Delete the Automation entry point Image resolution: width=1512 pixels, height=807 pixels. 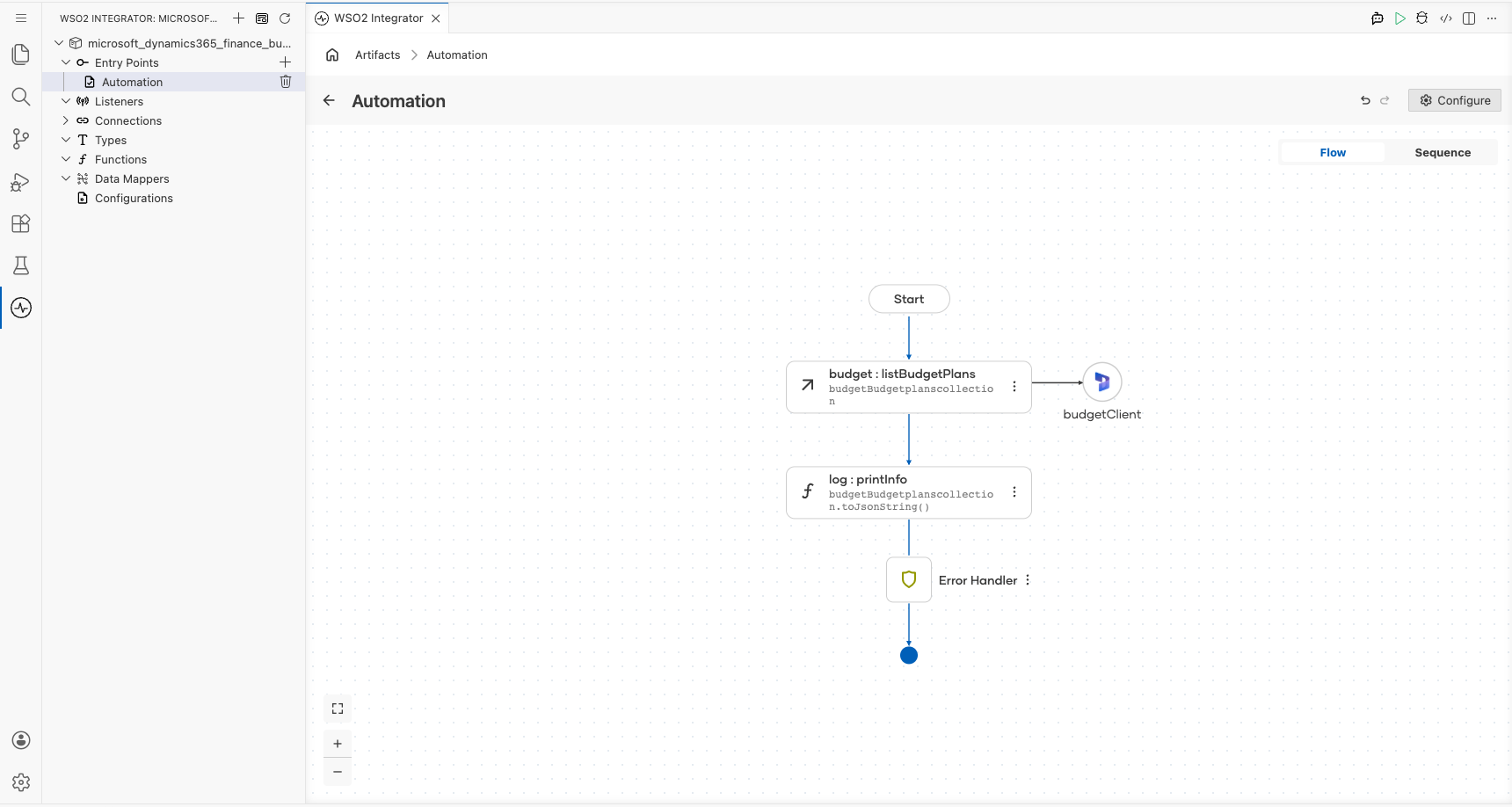286,82
